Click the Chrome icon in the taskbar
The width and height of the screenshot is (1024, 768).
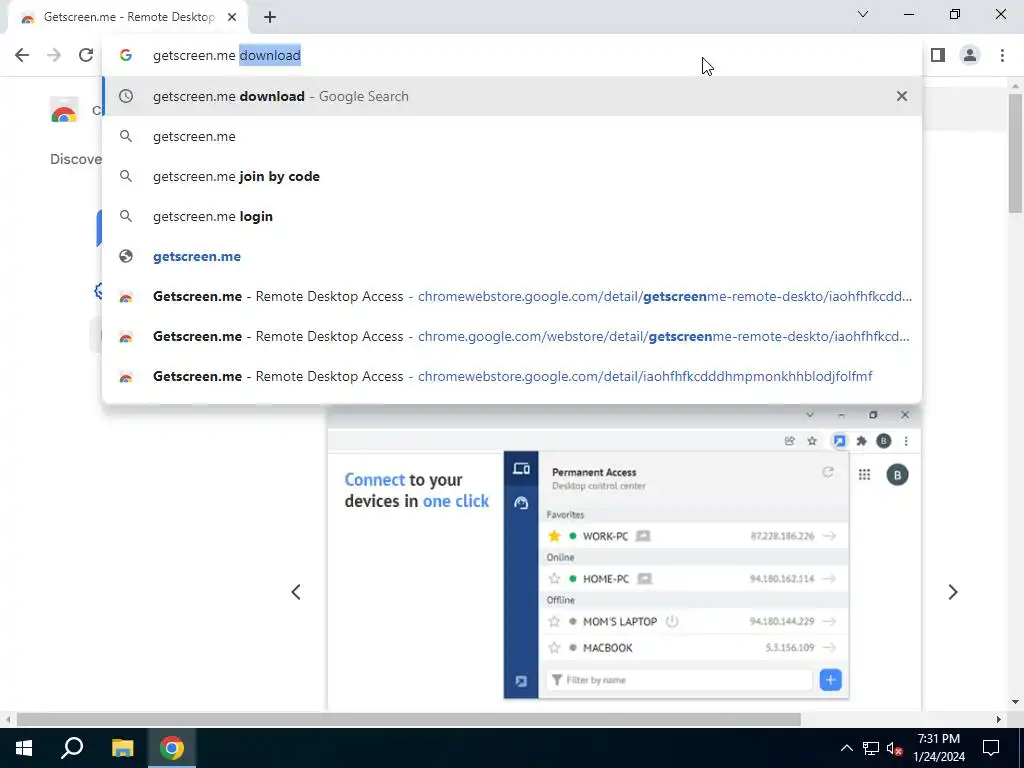(171, 748)
